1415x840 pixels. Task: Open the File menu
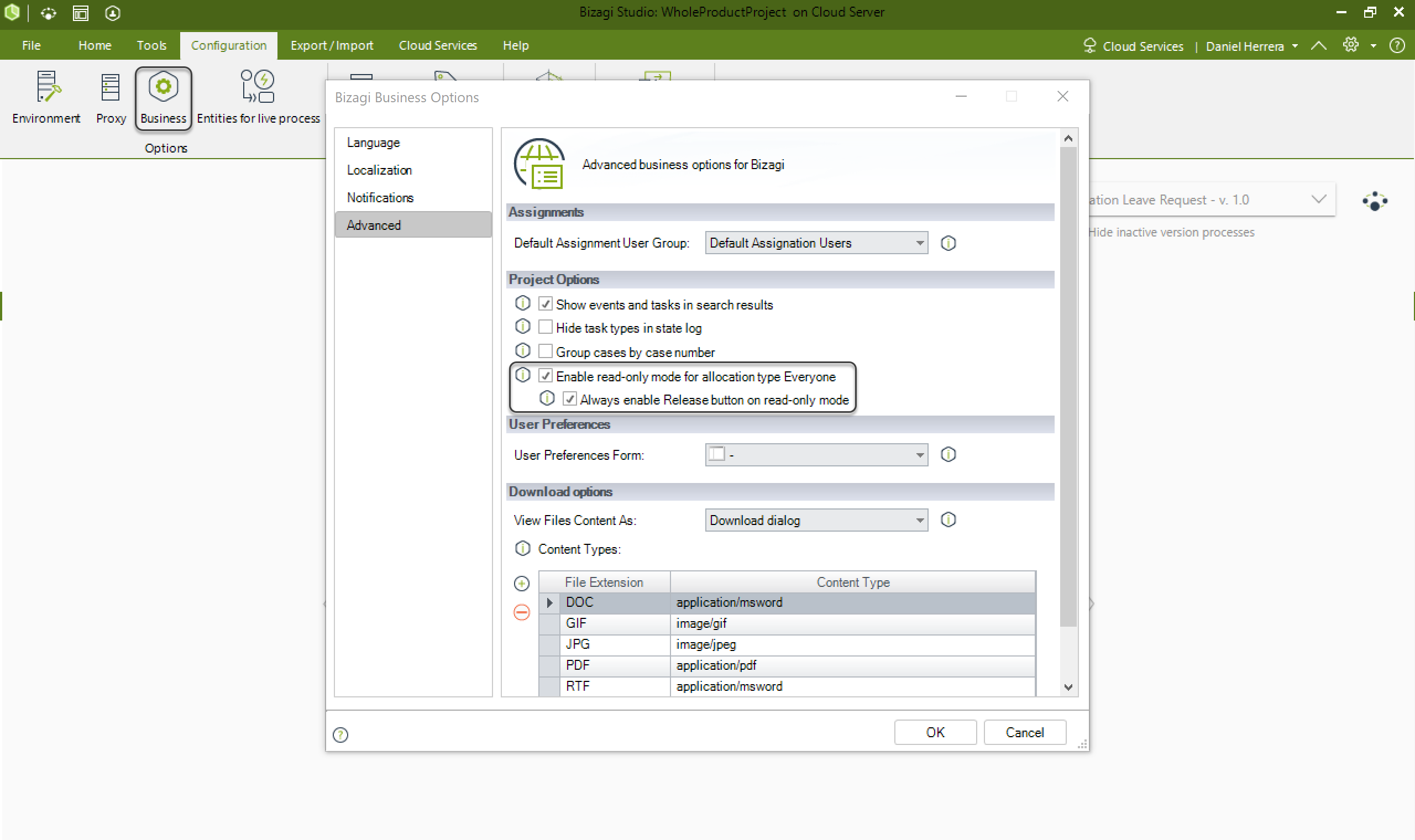pos(31,45)
